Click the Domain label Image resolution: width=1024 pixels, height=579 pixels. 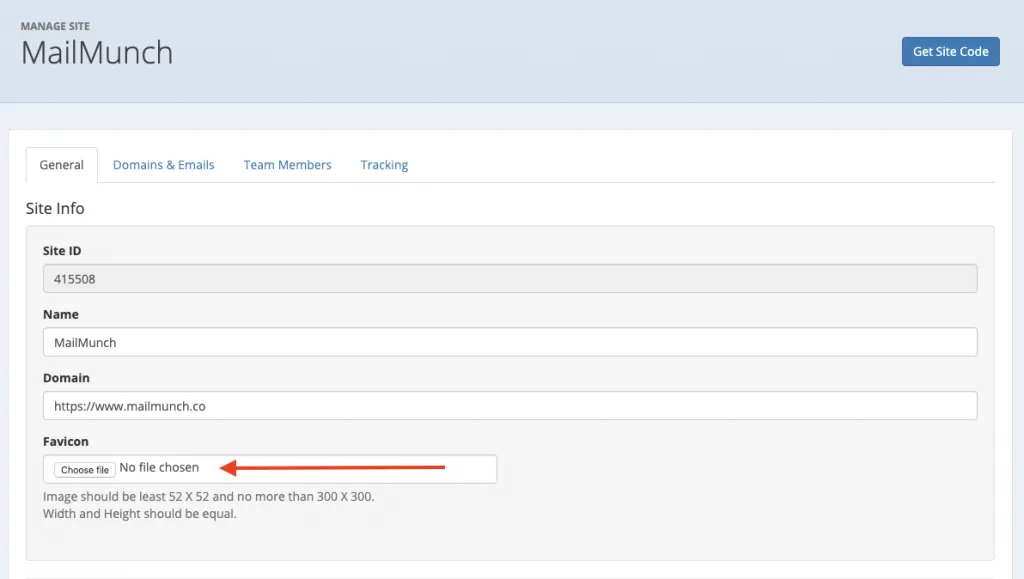[66, 378]
